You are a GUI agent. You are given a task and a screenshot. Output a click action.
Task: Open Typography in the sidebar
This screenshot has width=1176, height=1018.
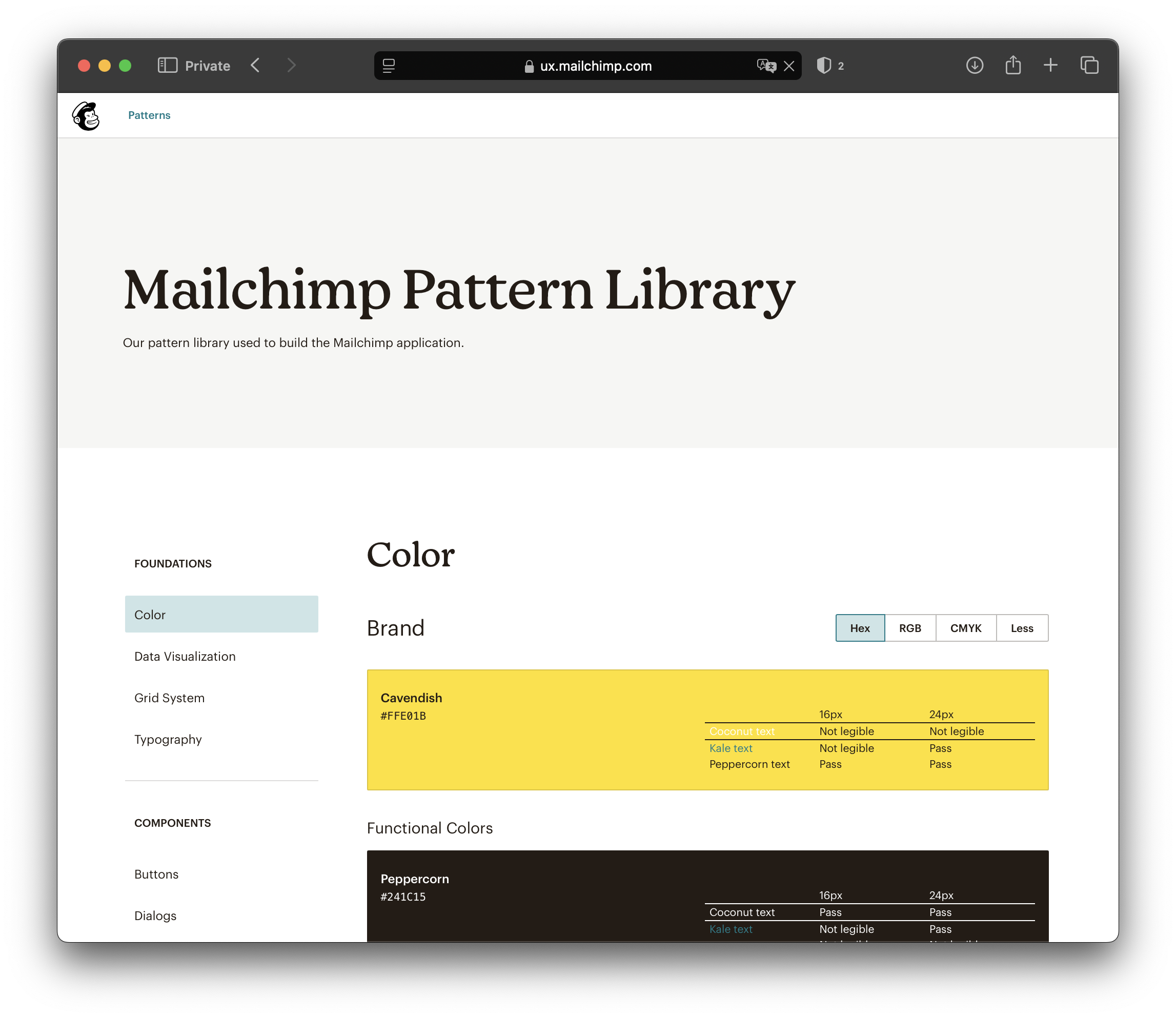(x=168, y=739)
